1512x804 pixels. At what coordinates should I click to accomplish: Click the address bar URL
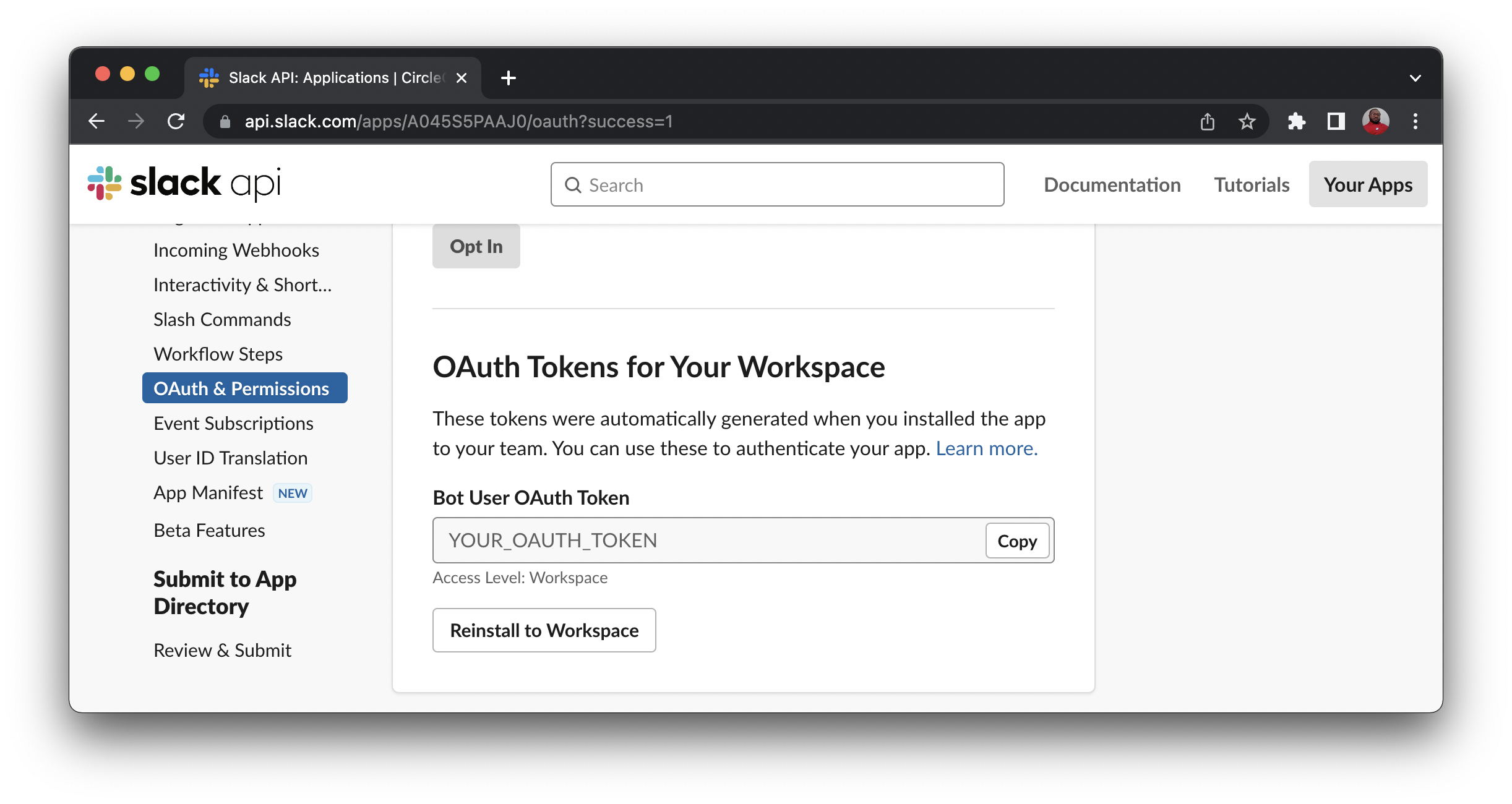click(x=458, y=121)
